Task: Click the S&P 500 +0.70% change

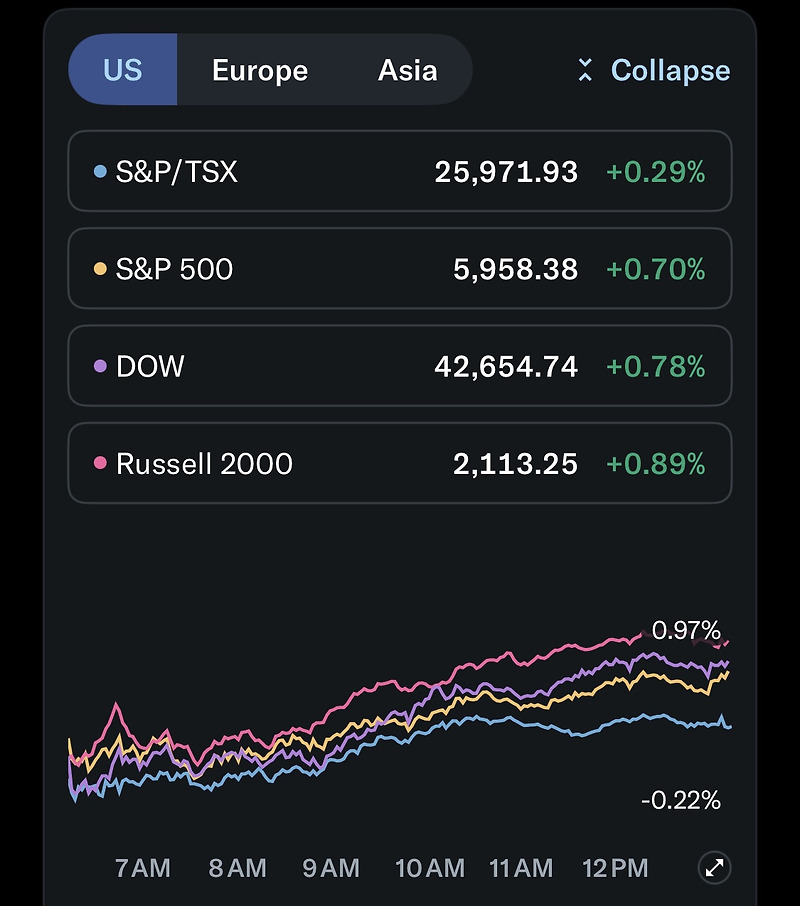Action: tap(656, 269)
